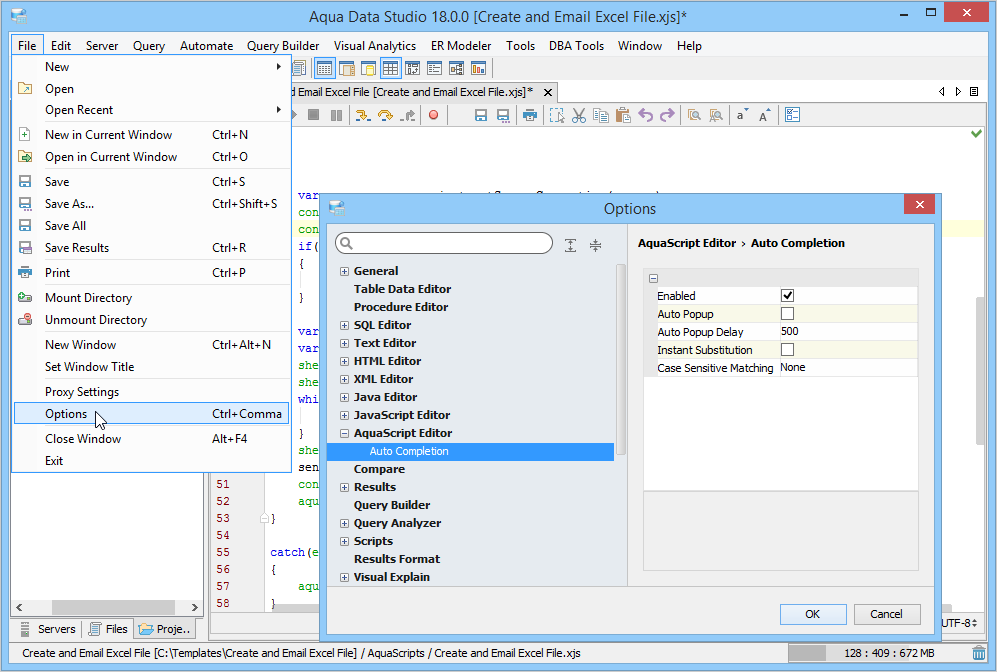Collapse the AquaScript Editor options node
The image size is (997, 672).
344,434
